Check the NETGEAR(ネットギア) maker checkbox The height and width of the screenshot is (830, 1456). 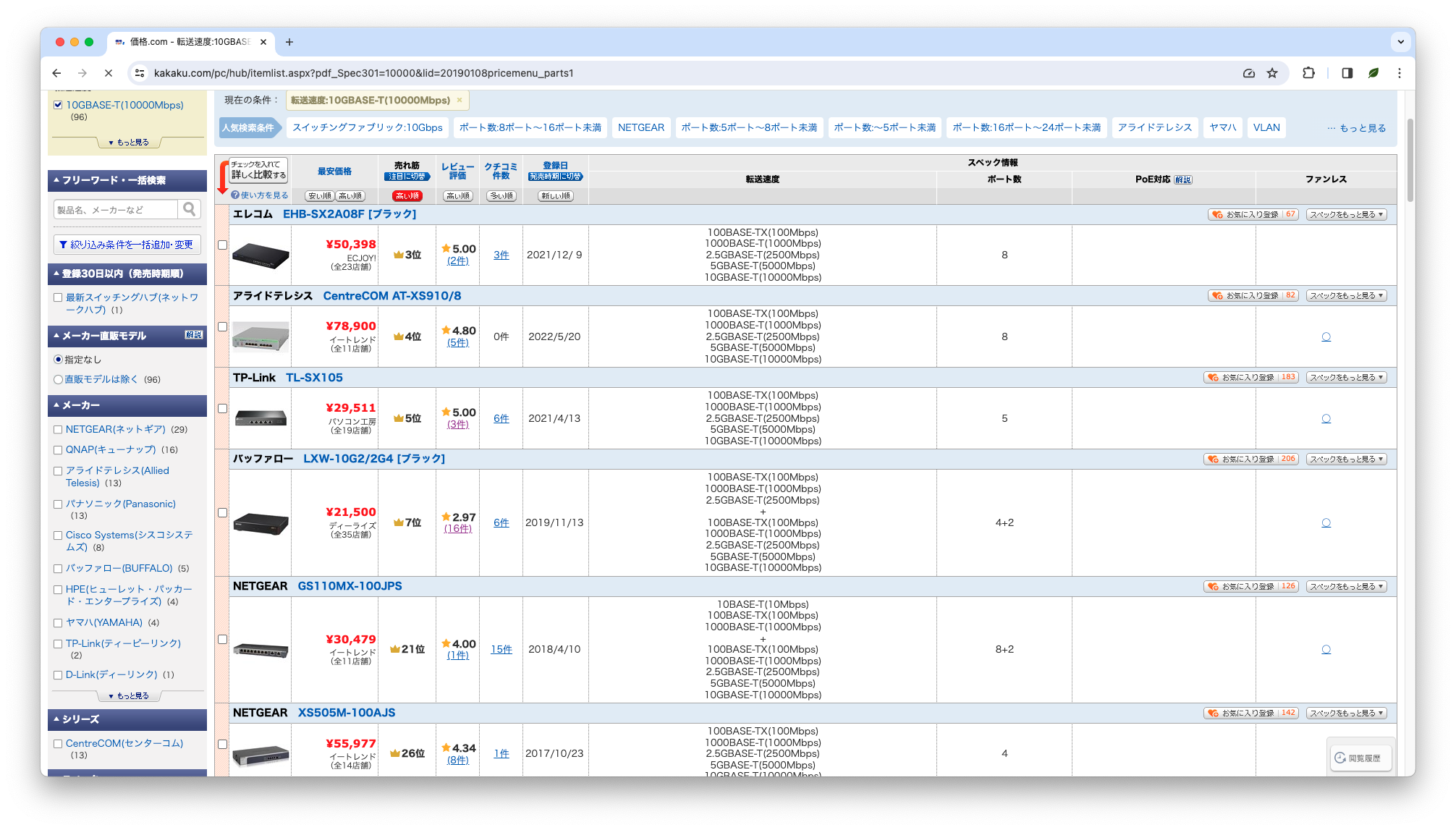58,430
